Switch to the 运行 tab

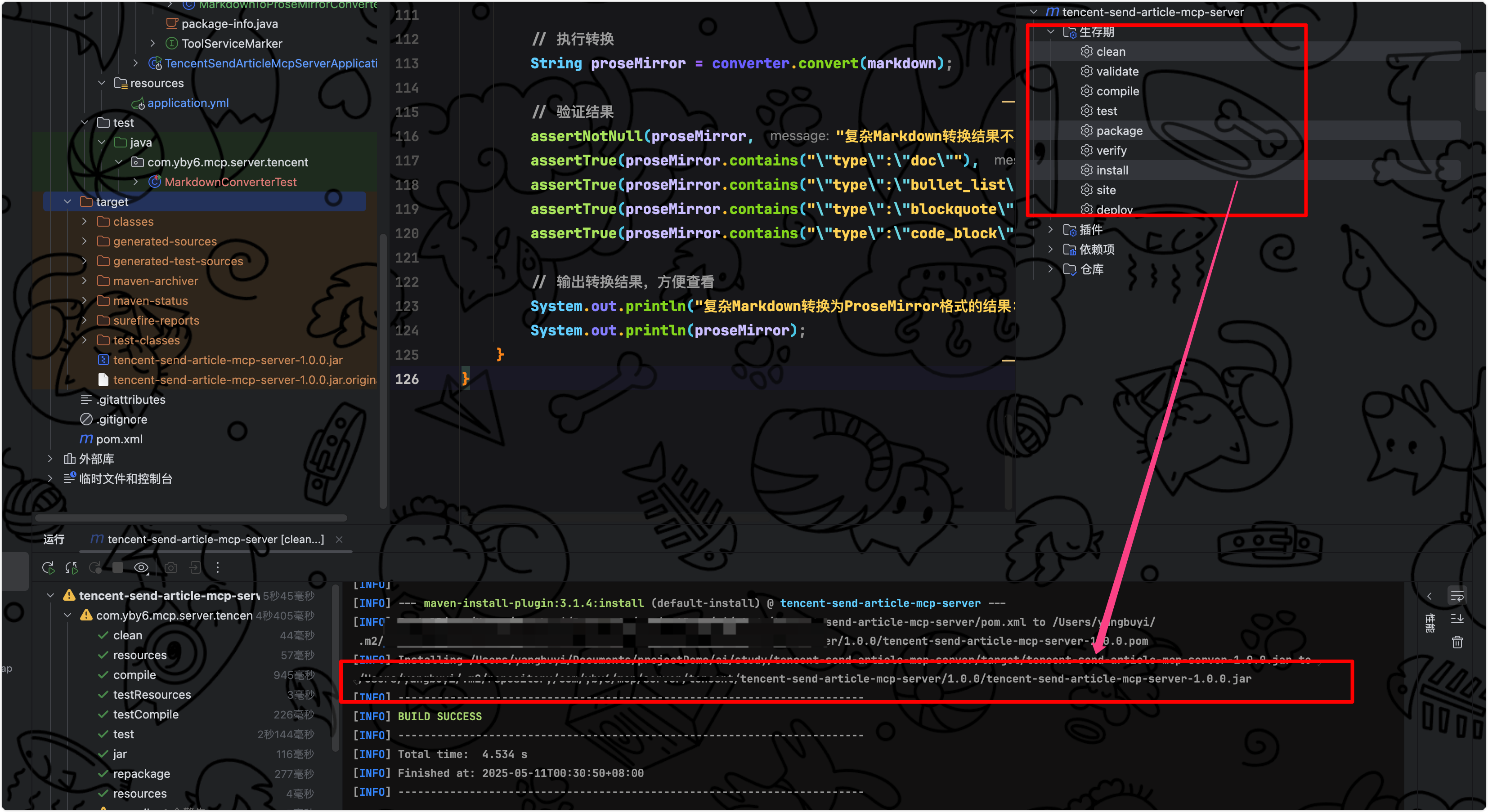[54, 540]
